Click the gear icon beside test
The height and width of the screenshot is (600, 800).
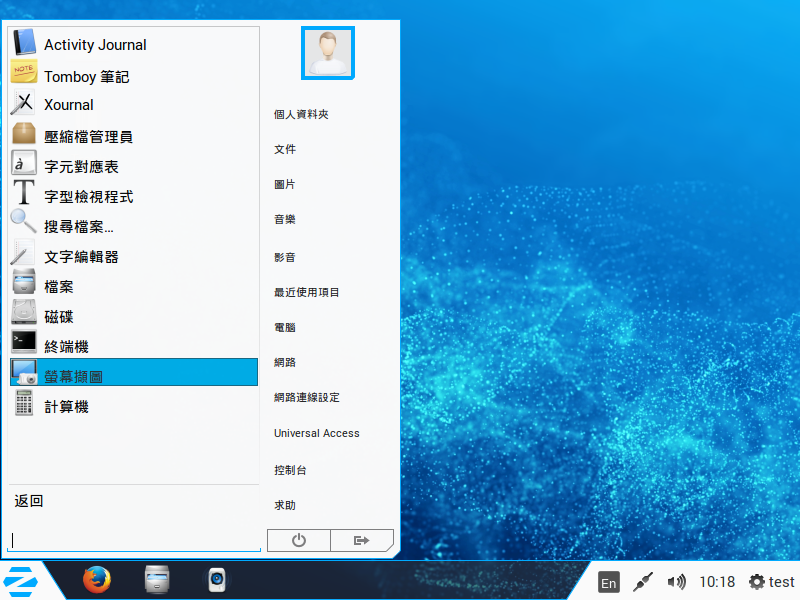(757, 582)
